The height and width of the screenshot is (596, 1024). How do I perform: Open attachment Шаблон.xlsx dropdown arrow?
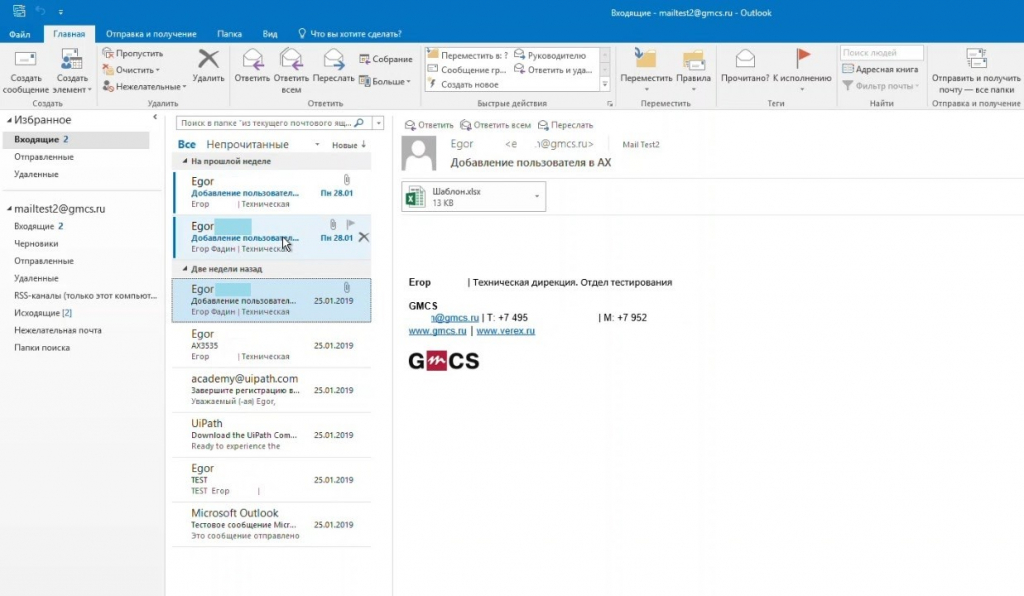(x=537, y=196)
